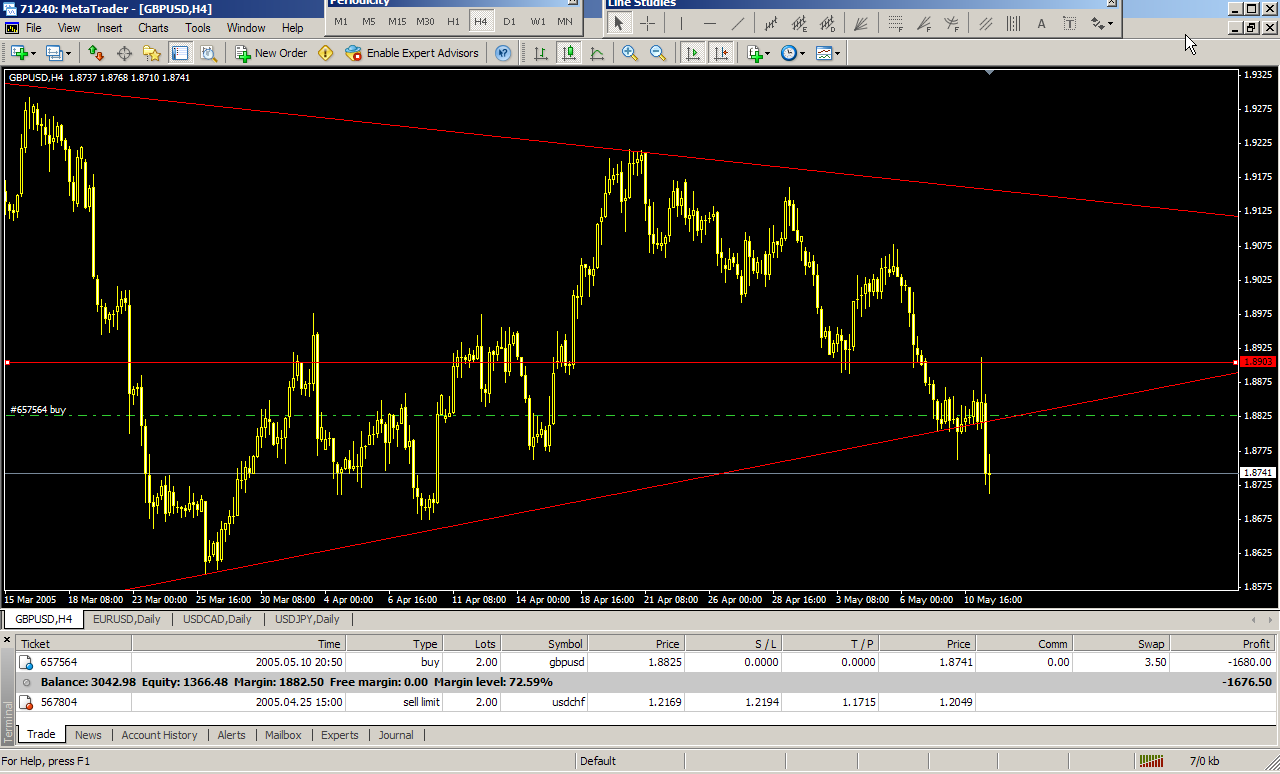Select the crosshair cursor tool
1280x774 pixels.
648,23
